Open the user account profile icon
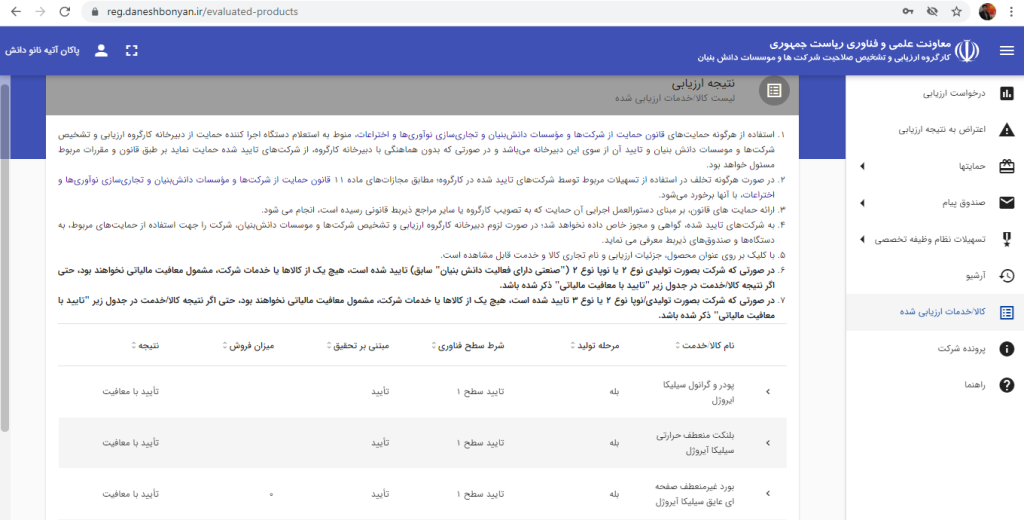 click(x=101, y=51)
